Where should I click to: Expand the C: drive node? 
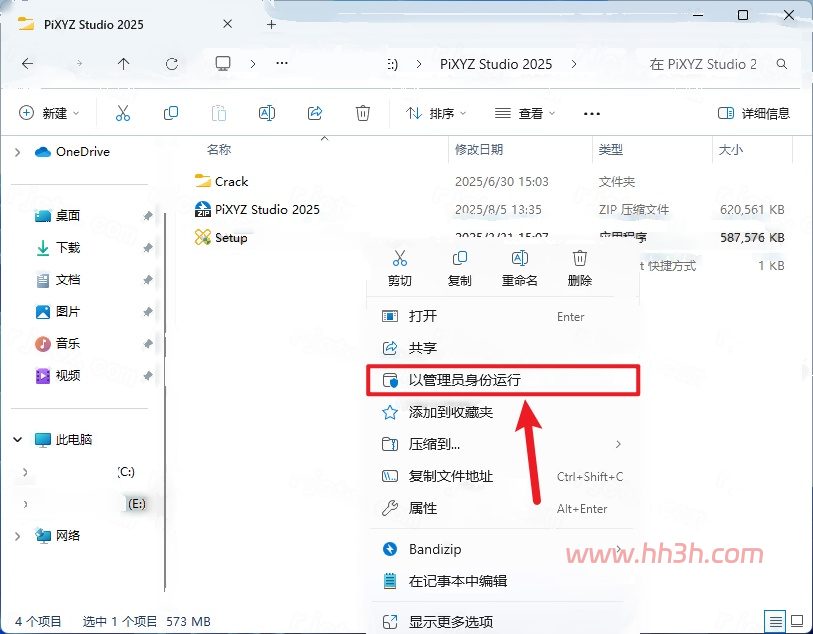click(25, 472)
